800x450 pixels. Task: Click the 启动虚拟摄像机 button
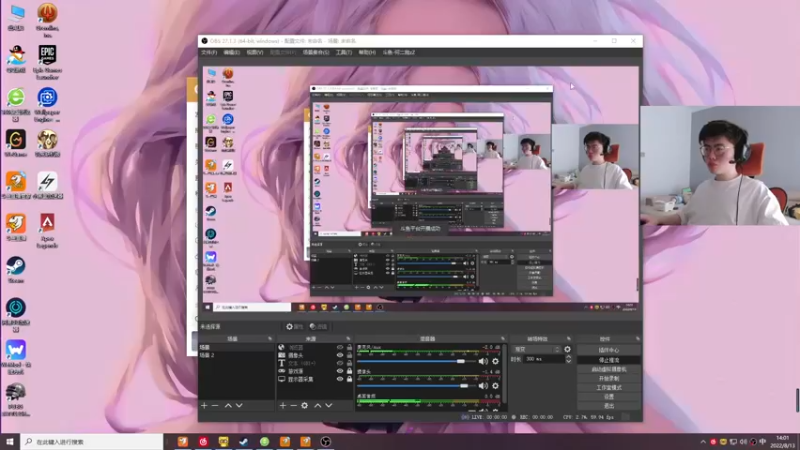[609, 369]
